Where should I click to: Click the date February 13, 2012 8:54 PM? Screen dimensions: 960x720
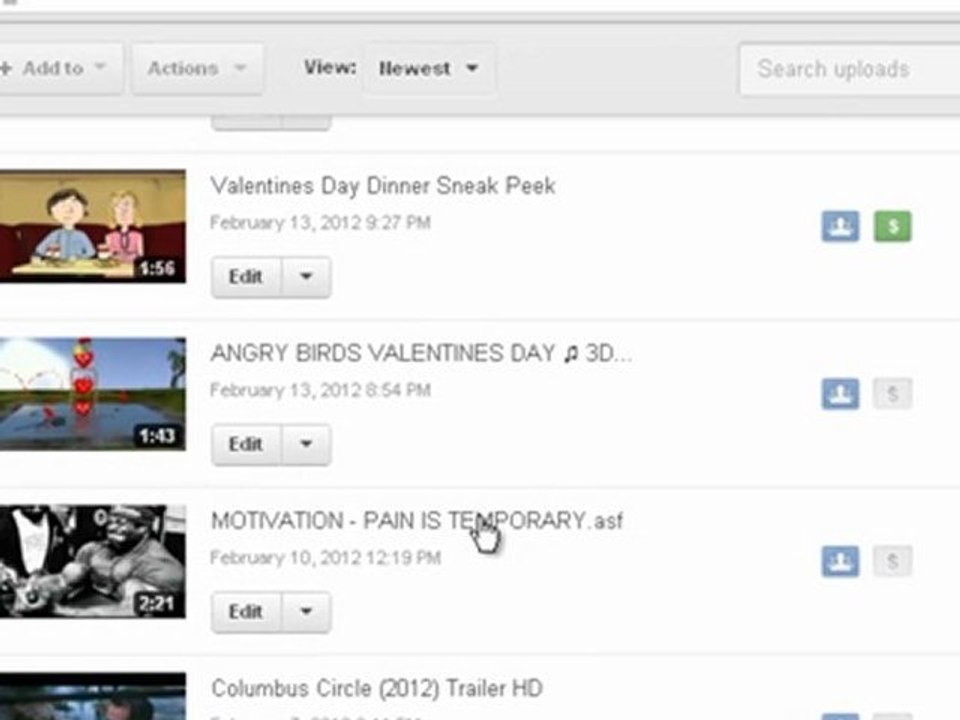(320, 390)
